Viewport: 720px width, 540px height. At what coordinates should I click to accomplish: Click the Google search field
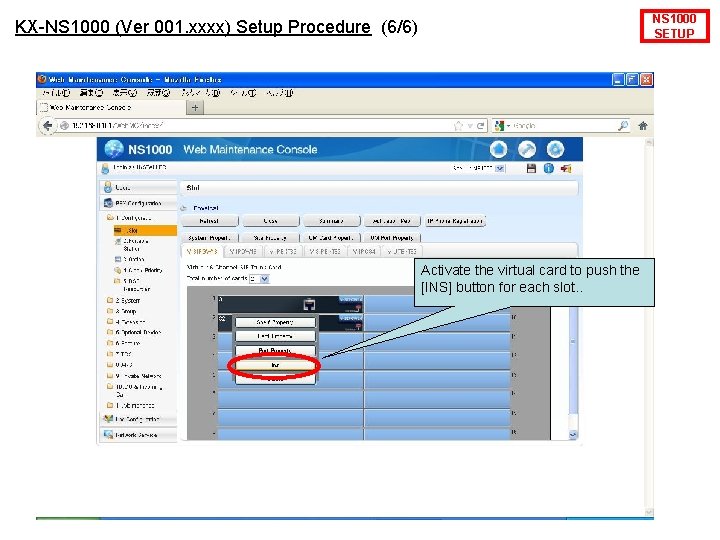coord(564,125)
